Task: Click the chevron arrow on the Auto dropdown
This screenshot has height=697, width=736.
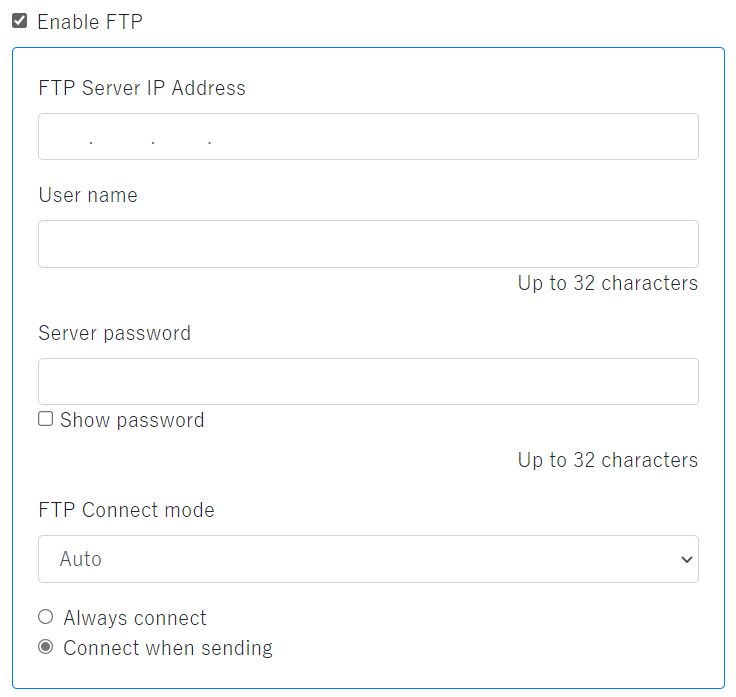Action: 686,559
